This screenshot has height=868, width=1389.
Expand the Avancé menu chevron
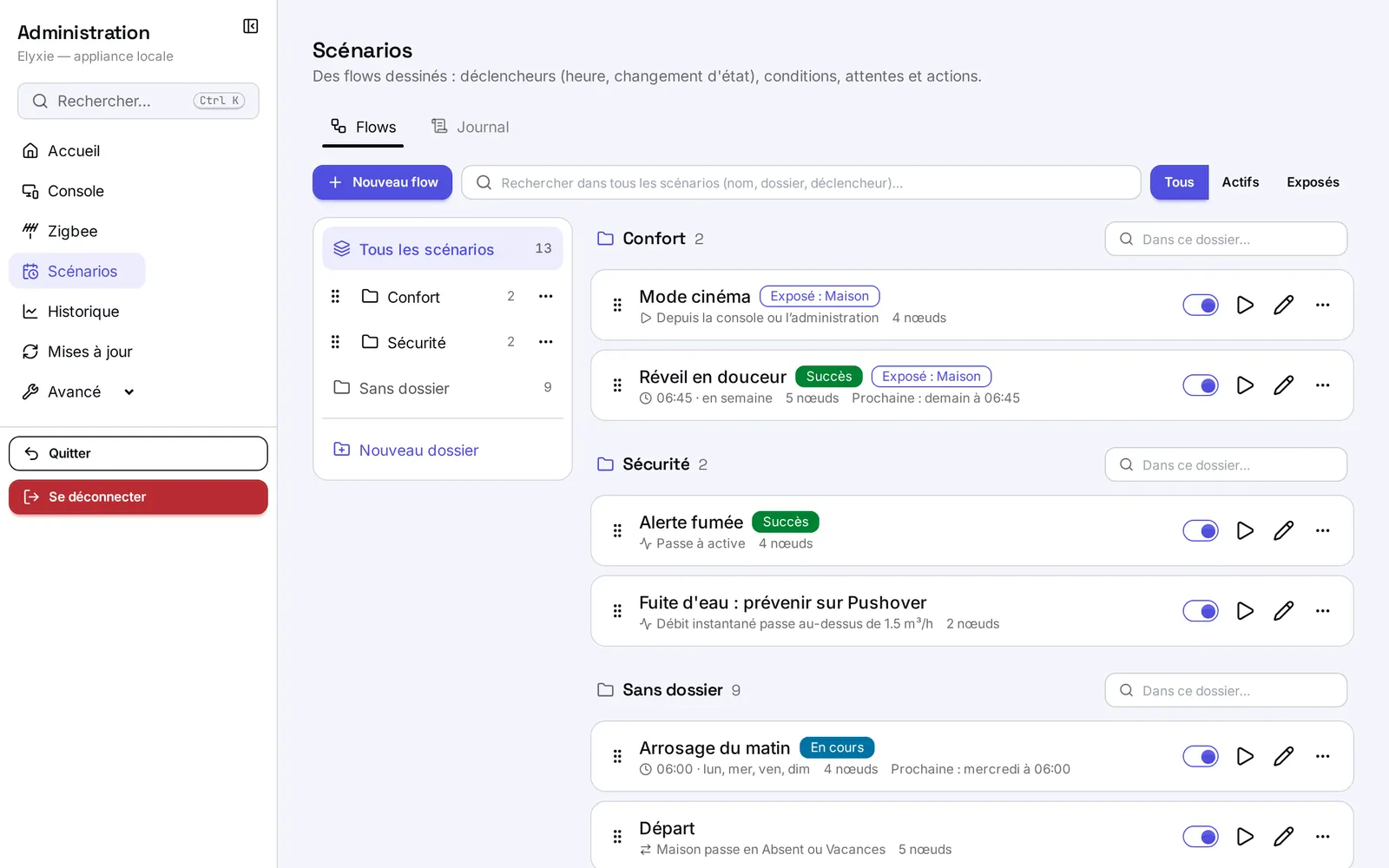click(129, 392)
